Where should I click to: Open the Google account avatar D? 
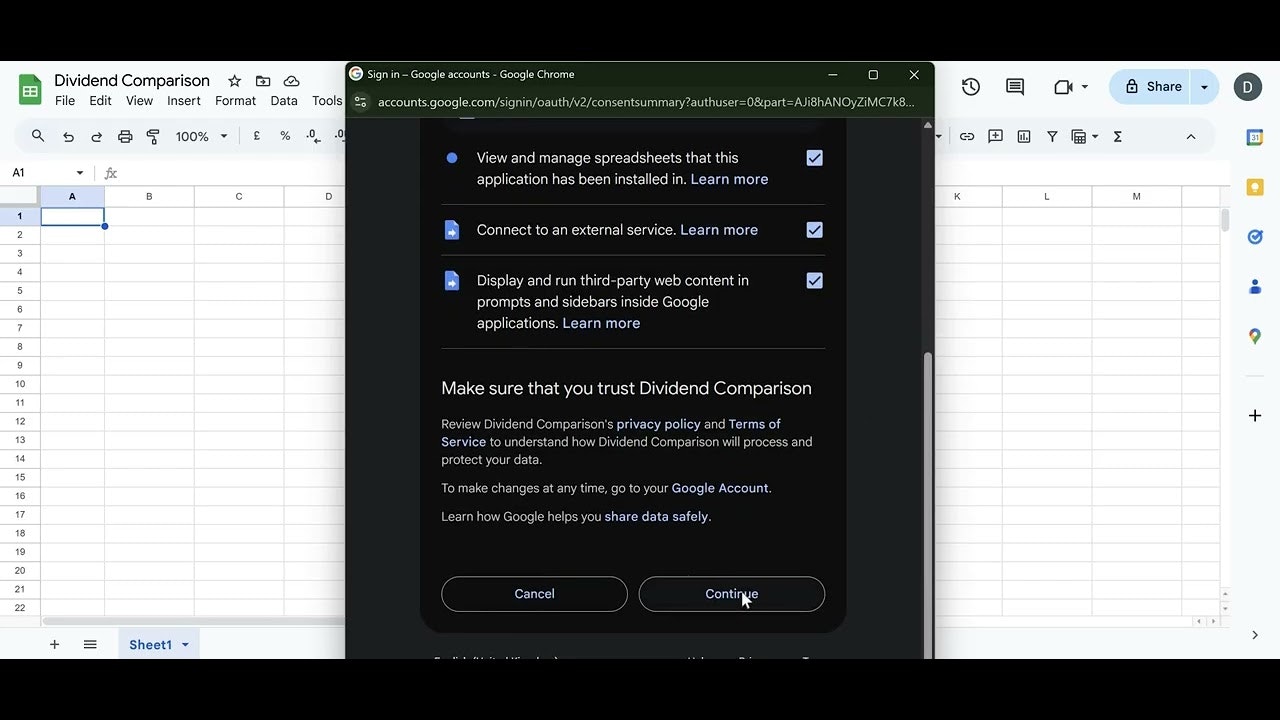coord(1248,87)
